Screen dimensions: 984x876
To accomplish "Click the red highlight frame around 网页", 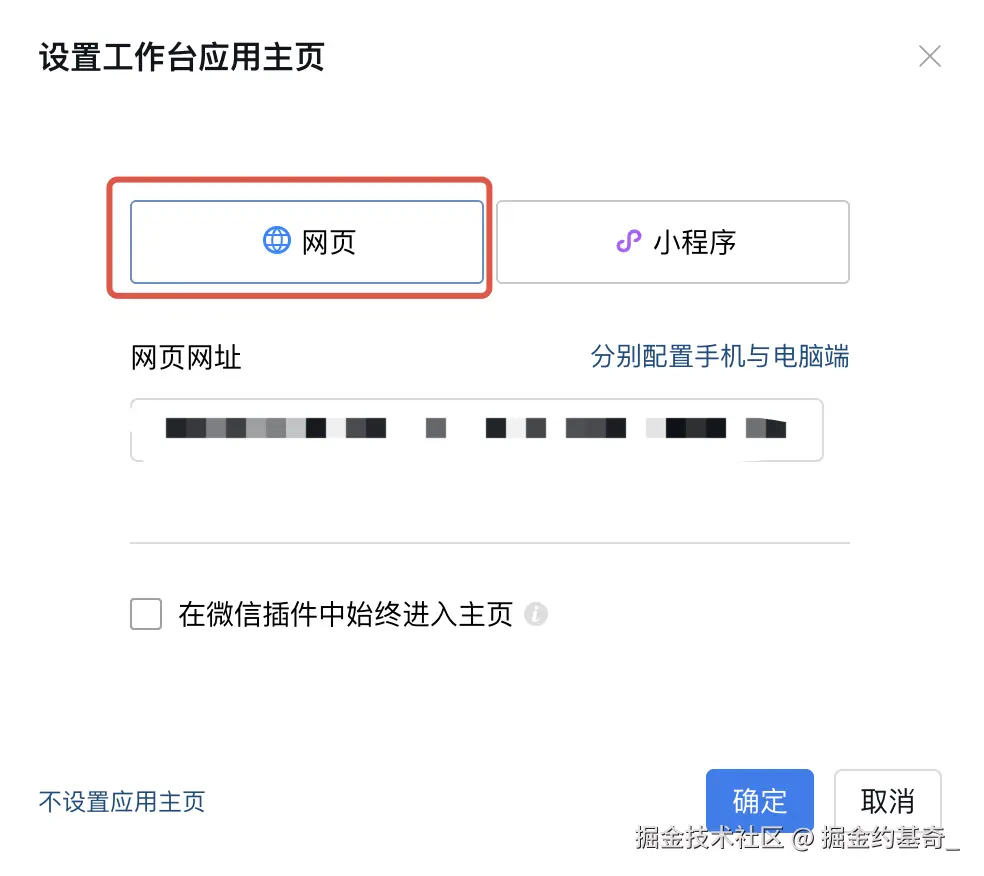I will [300, 183].
